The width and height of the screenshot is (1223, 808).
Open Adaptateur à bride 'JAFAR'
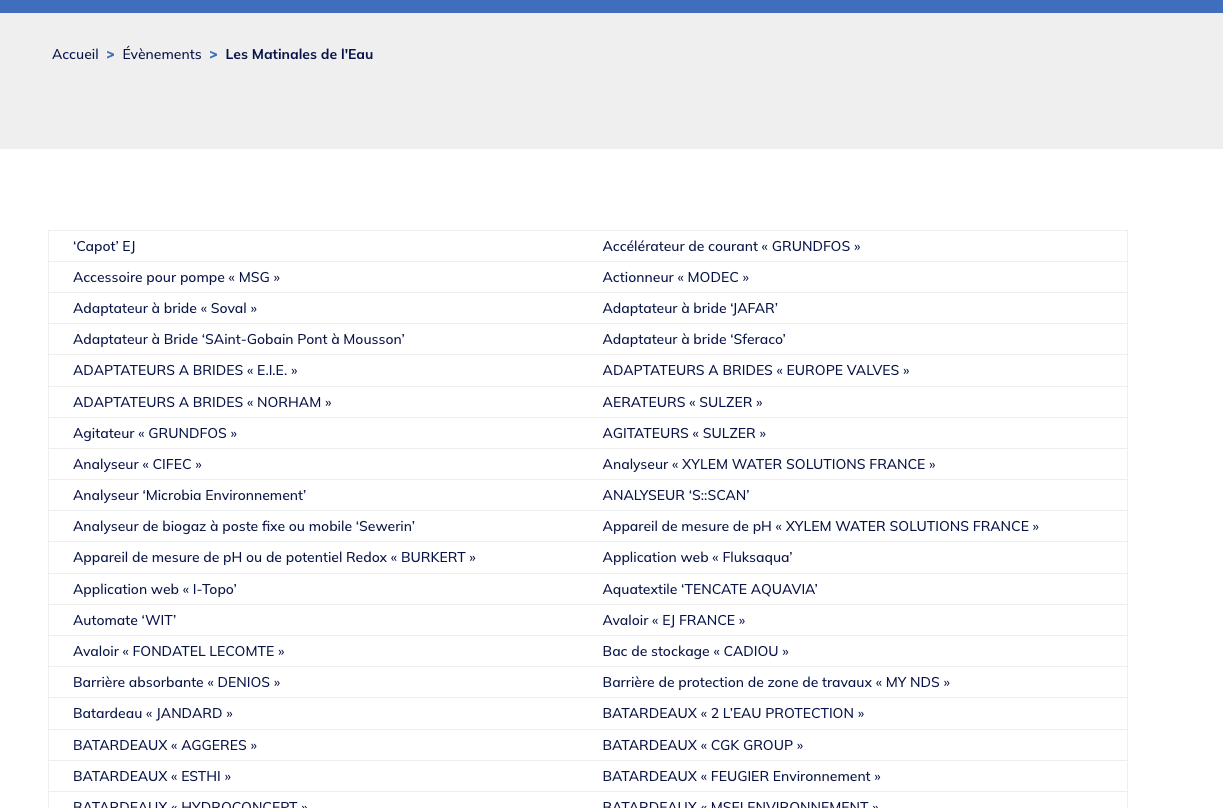[690, 308]
